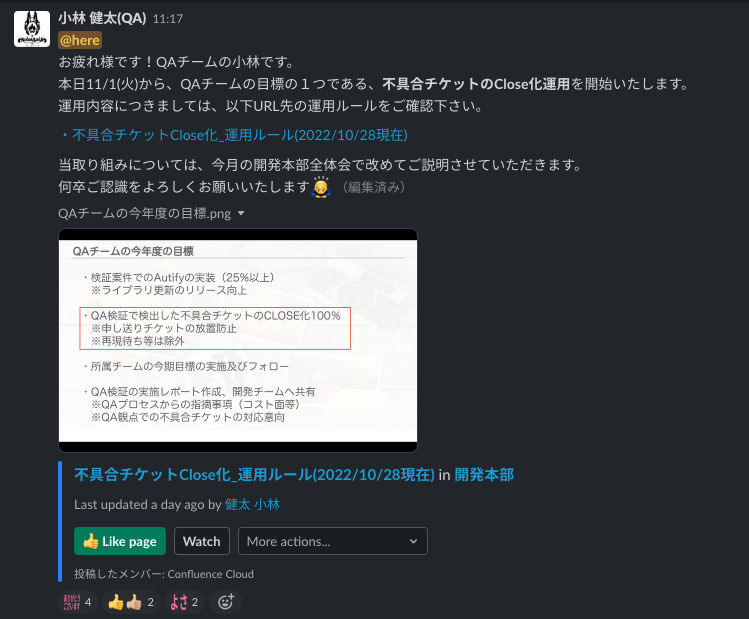Click the chevron on More actions select
The width and height of the screenshot is (749, 619).
413,541
